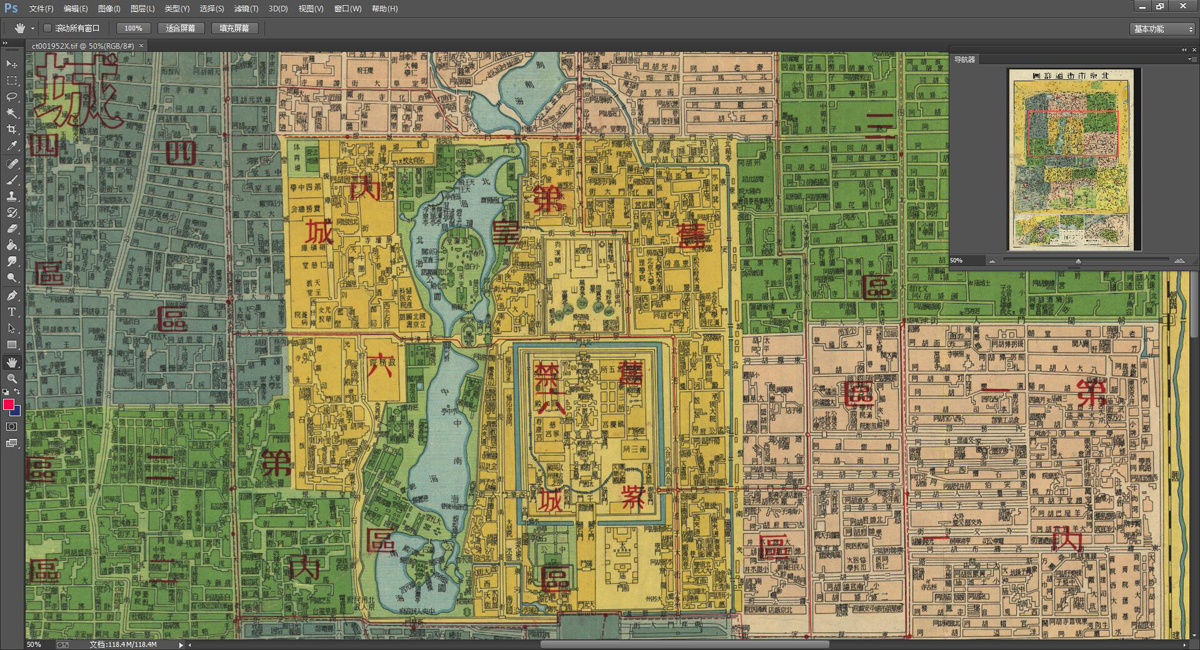1200x650 pixels.
Task: Click the Navigator map thumbnail preview
Action: point(1072,159)
